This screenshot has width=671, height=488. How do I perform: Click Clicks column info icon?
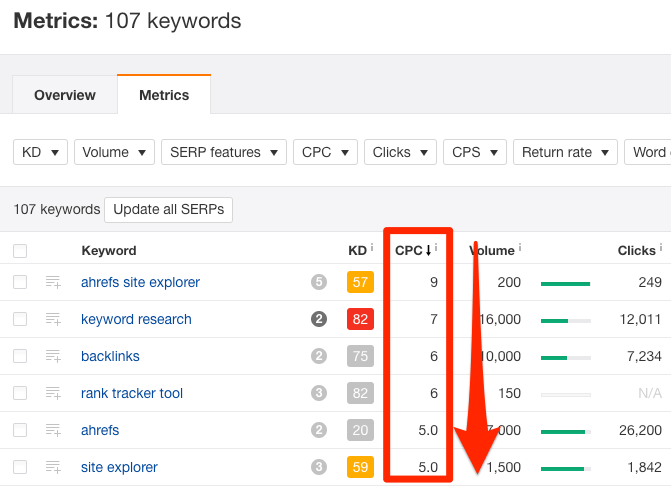pyautogui.click(x=661, y=247)
